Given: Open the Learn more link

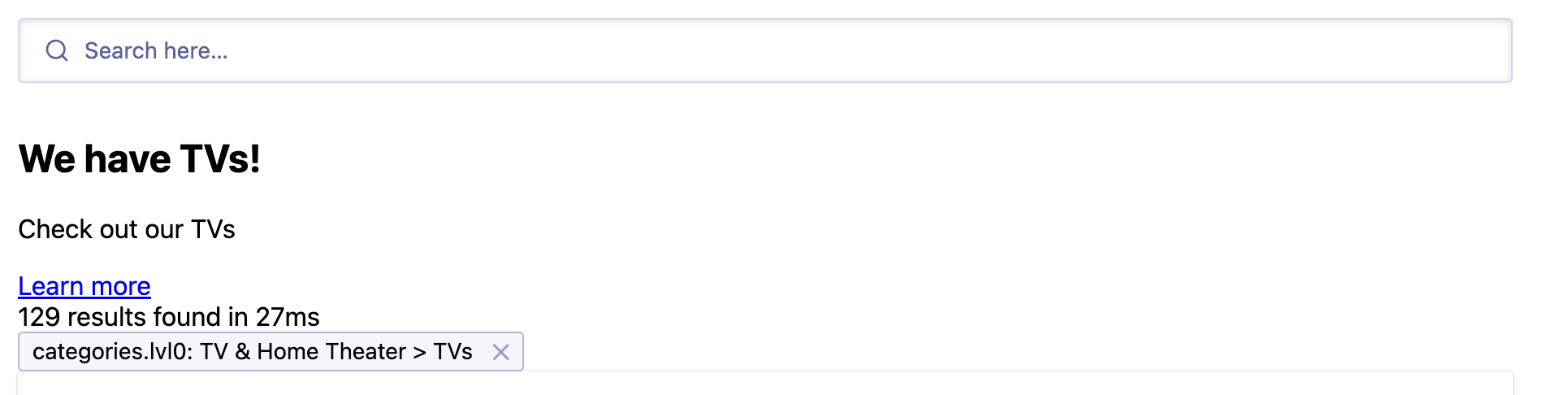Looking at the screenshot, I should 84,286.
